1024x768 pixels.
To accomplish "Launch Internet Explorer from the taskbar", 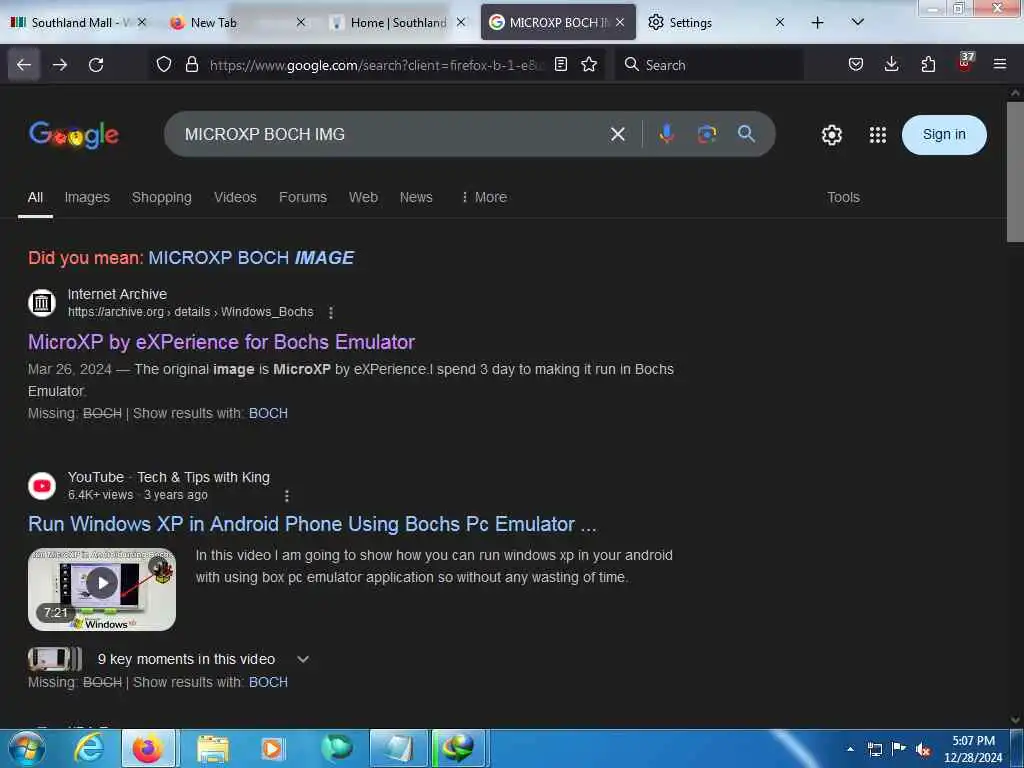I will (x=89, y=748).
